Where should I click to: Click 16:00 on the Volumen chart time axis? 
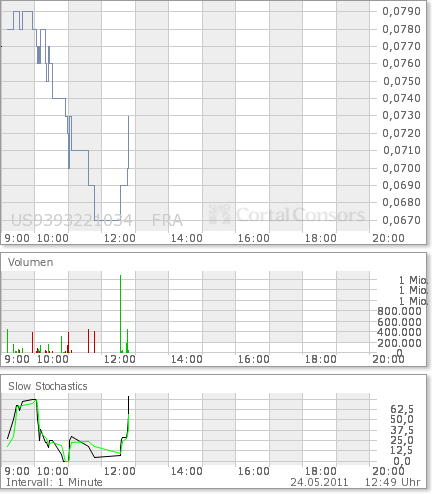(254, 359)
